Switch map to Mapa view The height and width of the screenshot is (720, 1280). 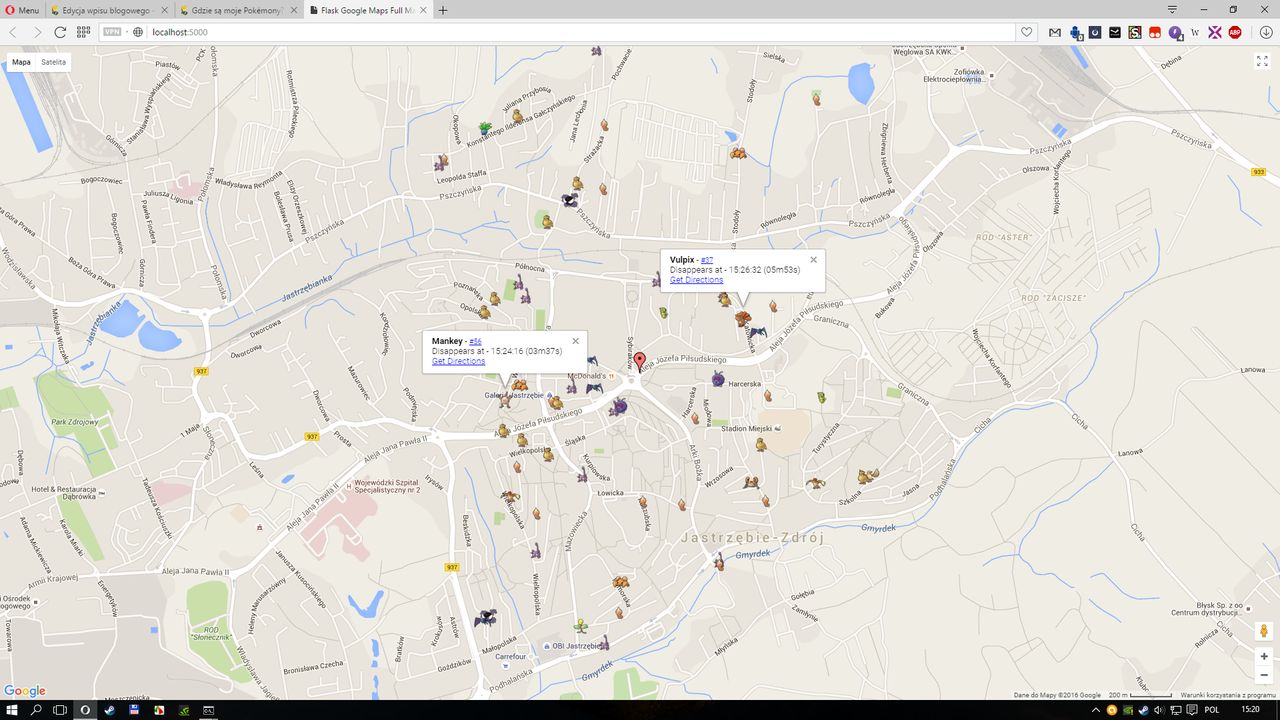21,62
